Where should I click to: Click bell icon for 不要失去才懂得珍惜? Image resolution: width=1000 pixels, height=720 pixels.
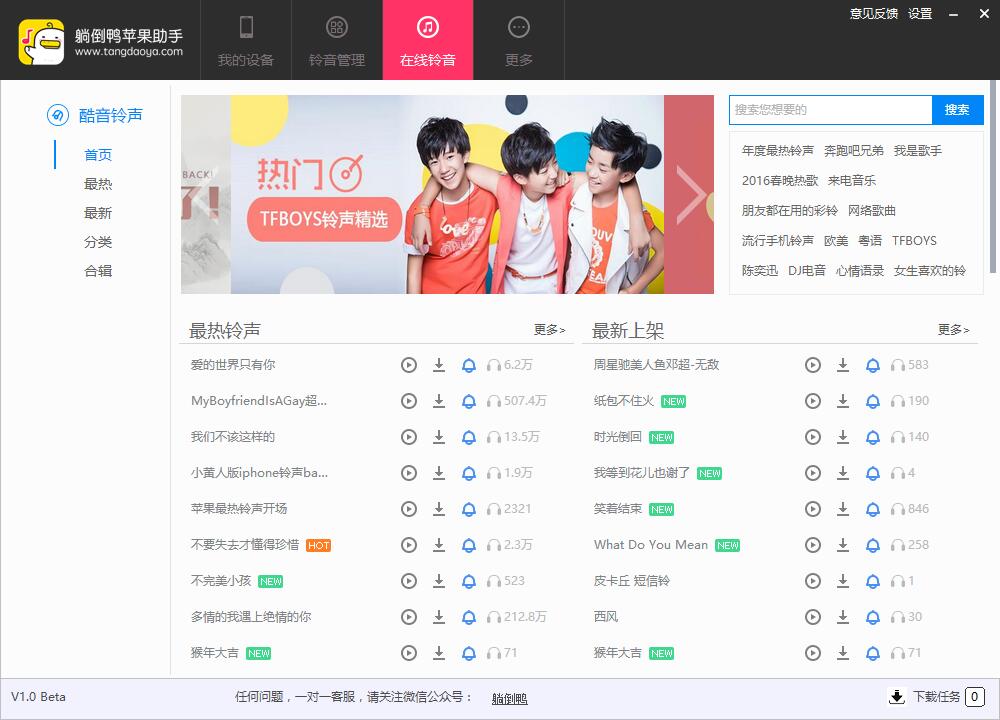(x=469, y=545)
